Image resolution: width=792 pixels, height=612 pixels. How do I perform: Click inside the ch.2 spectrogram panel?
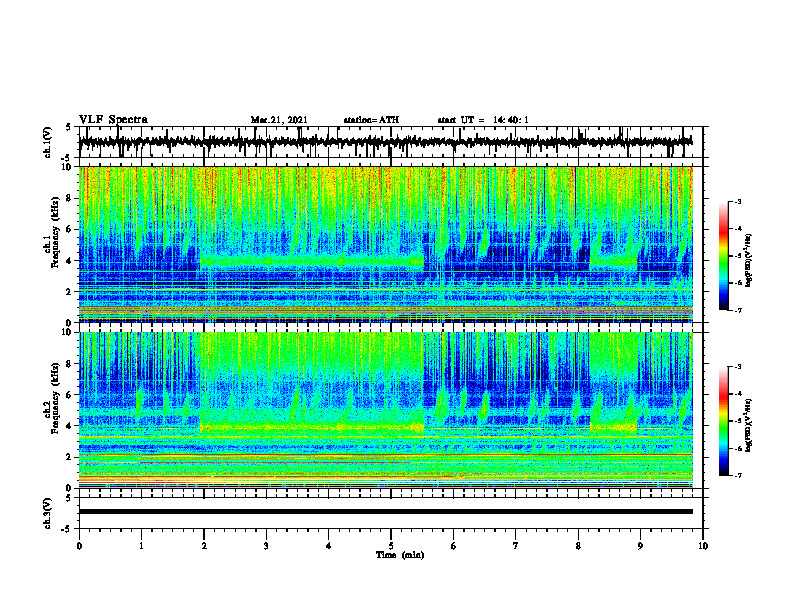[x=385, y=410]
